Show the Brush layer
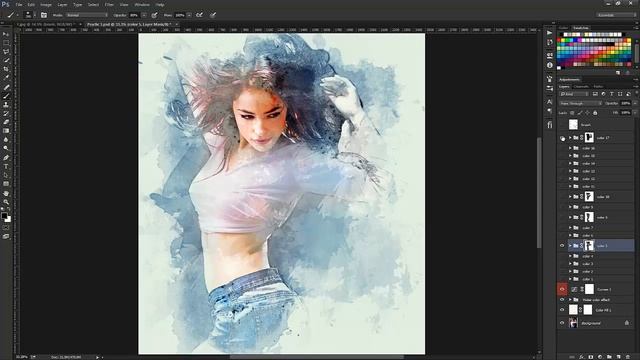 [x=562, y=124]
